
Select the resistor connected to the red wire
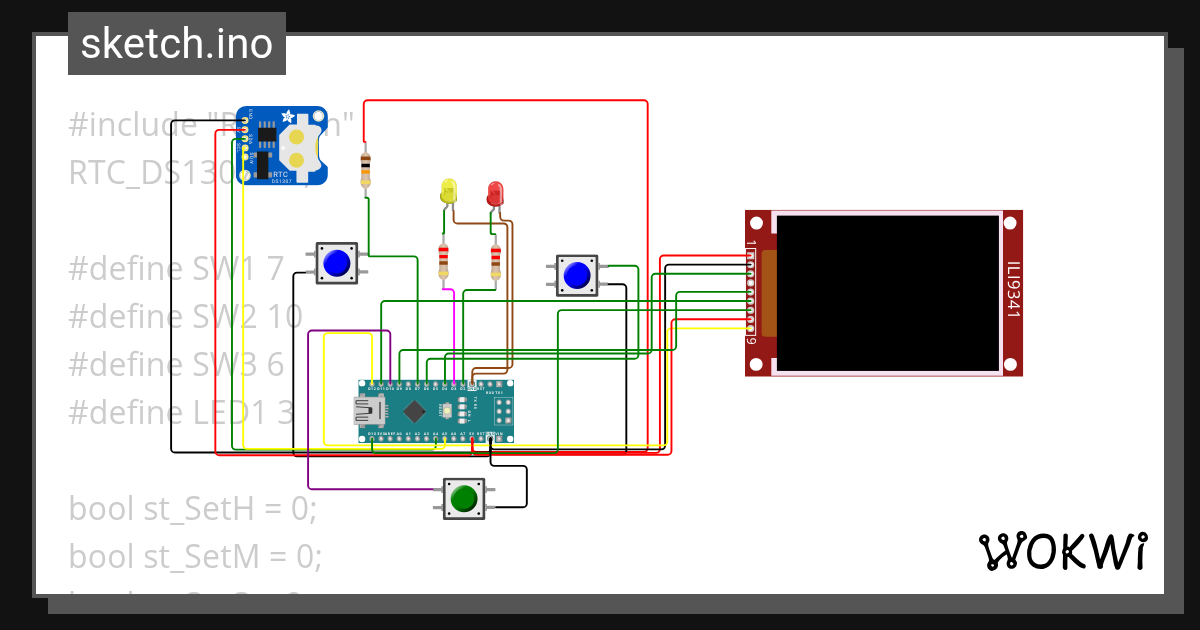(x=366, y=168)
